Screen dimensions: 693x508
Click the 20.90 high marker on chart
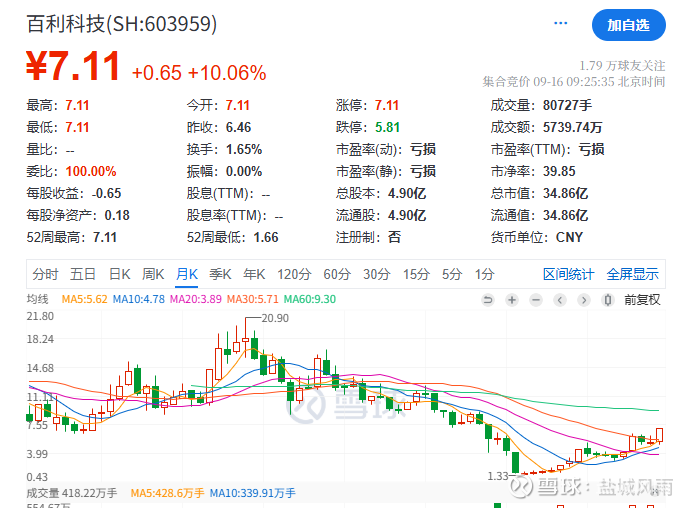(x=275, y=318)
